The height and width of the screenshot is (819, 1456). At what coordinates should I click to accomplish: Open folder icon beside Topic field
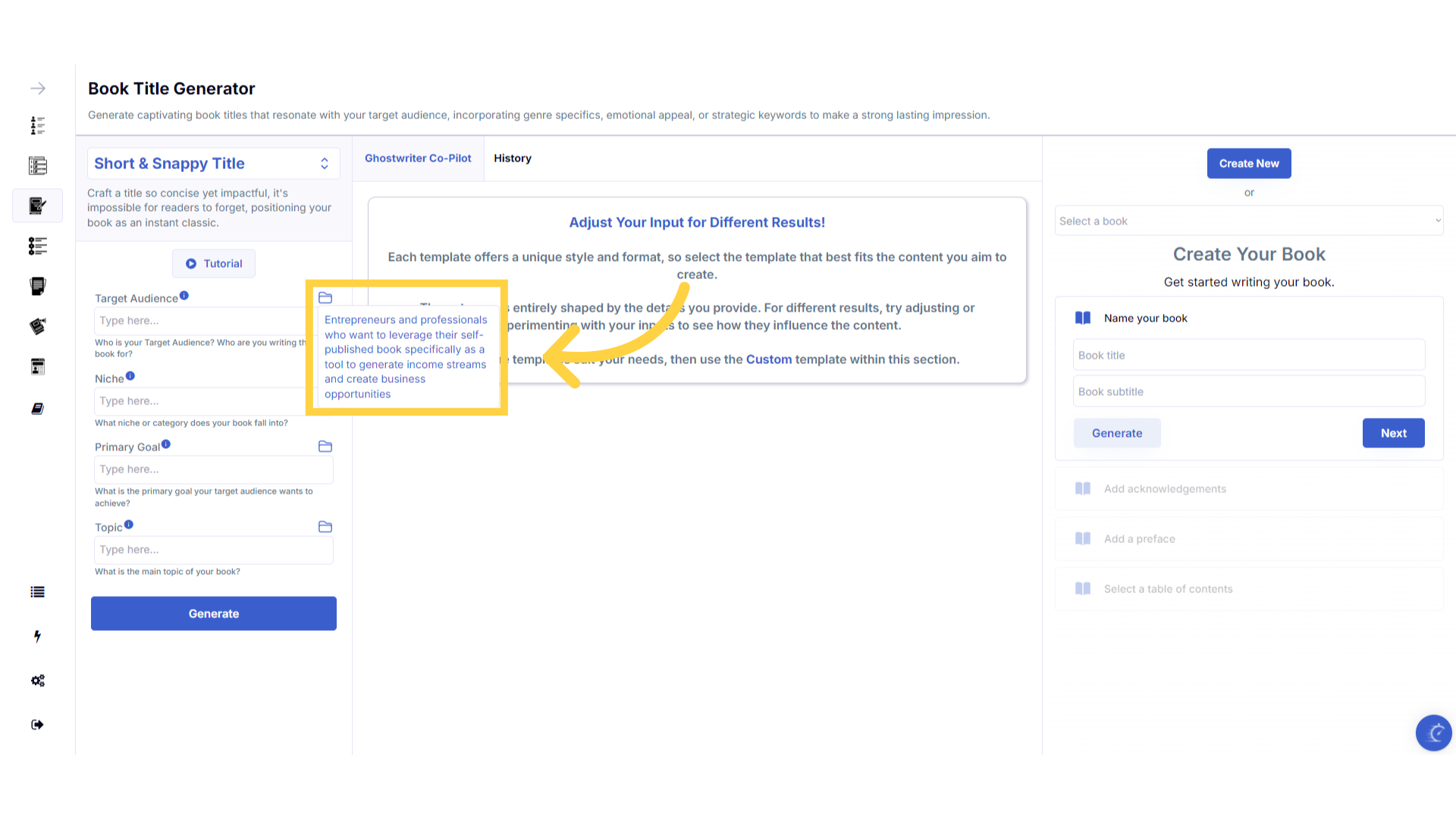pyautogui.click(x=325, y=527)
